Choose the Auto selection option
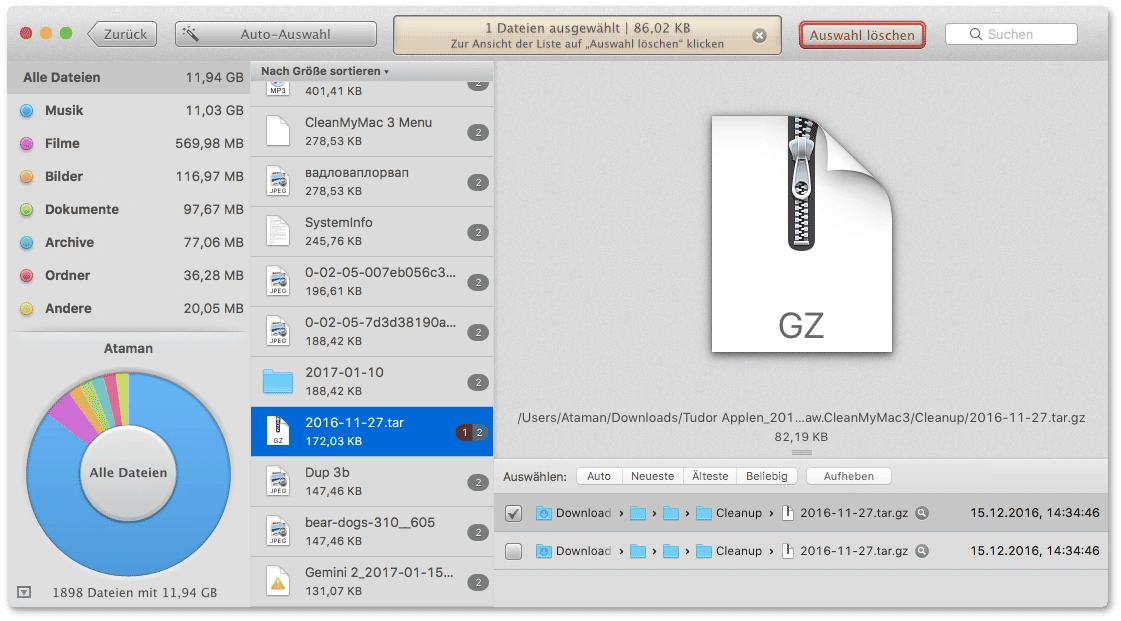 (x=599, y=476)
